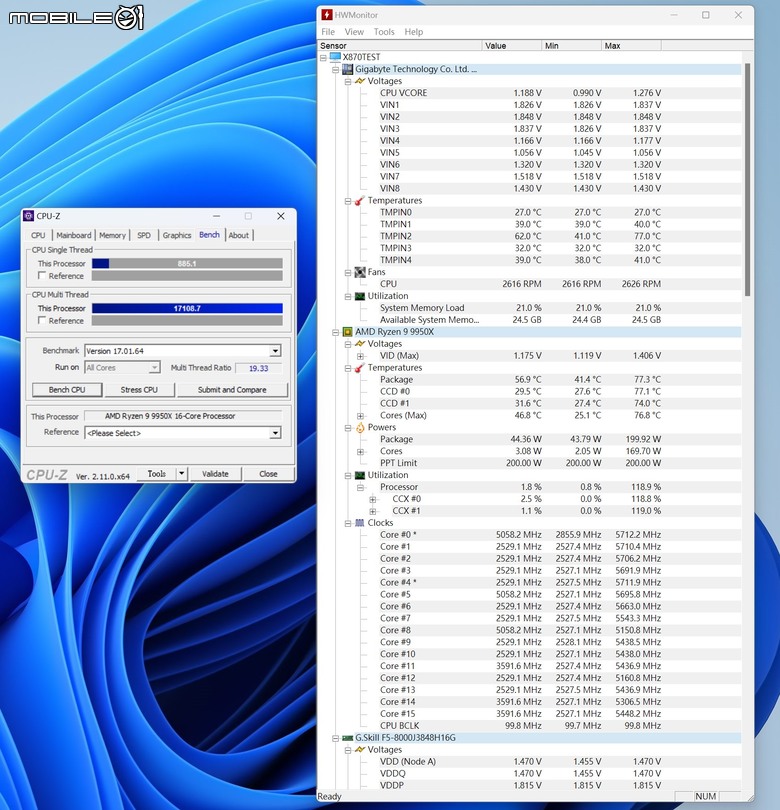The width and height of the screenshot is (780, 810).
Task: Collapse the Clocks tree node
Action: [x=348, y=523]
